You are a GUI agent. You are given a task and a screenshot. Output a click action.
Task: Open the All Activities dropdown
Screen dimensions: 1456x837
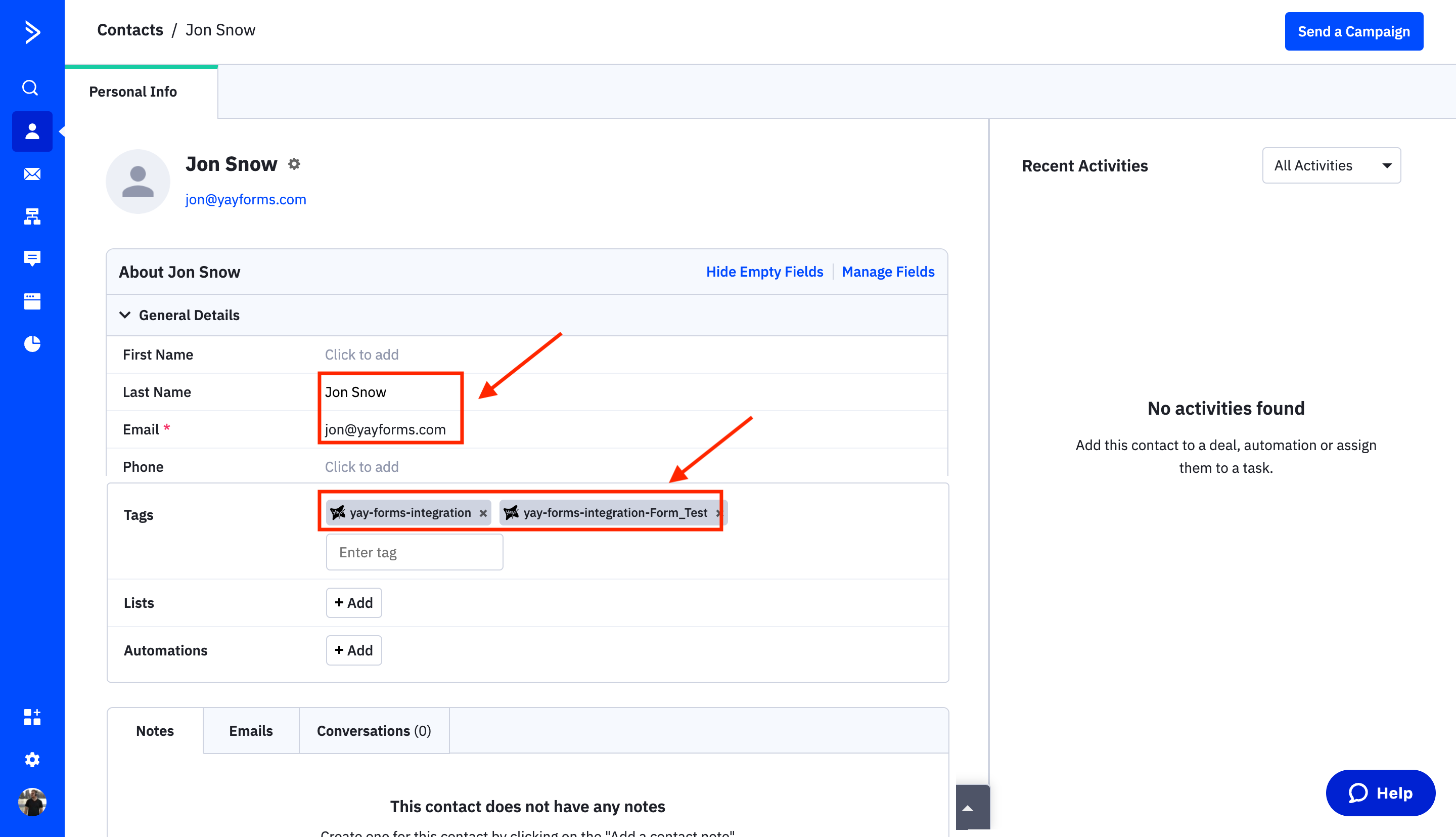point(1331,165)
